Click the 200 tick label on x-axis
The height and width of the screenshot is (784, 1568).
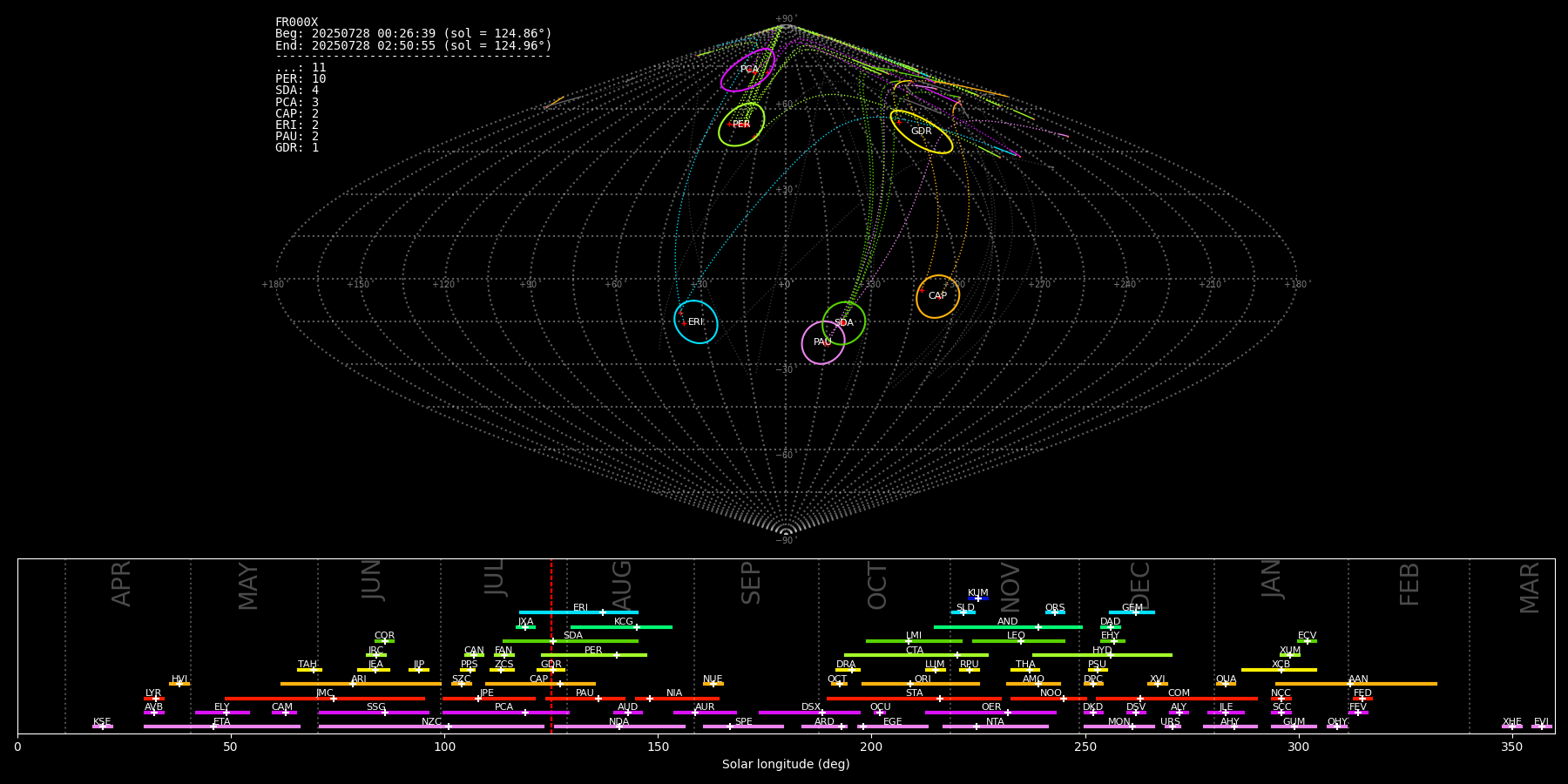pyautogui.click(x=871, y=747)
